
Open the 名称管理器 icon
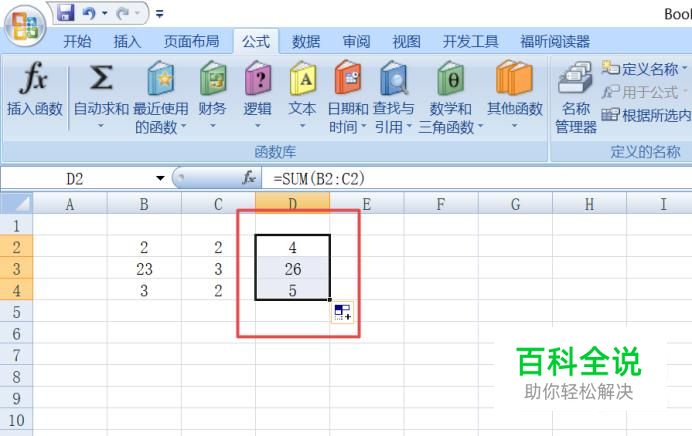pos(575,78)
